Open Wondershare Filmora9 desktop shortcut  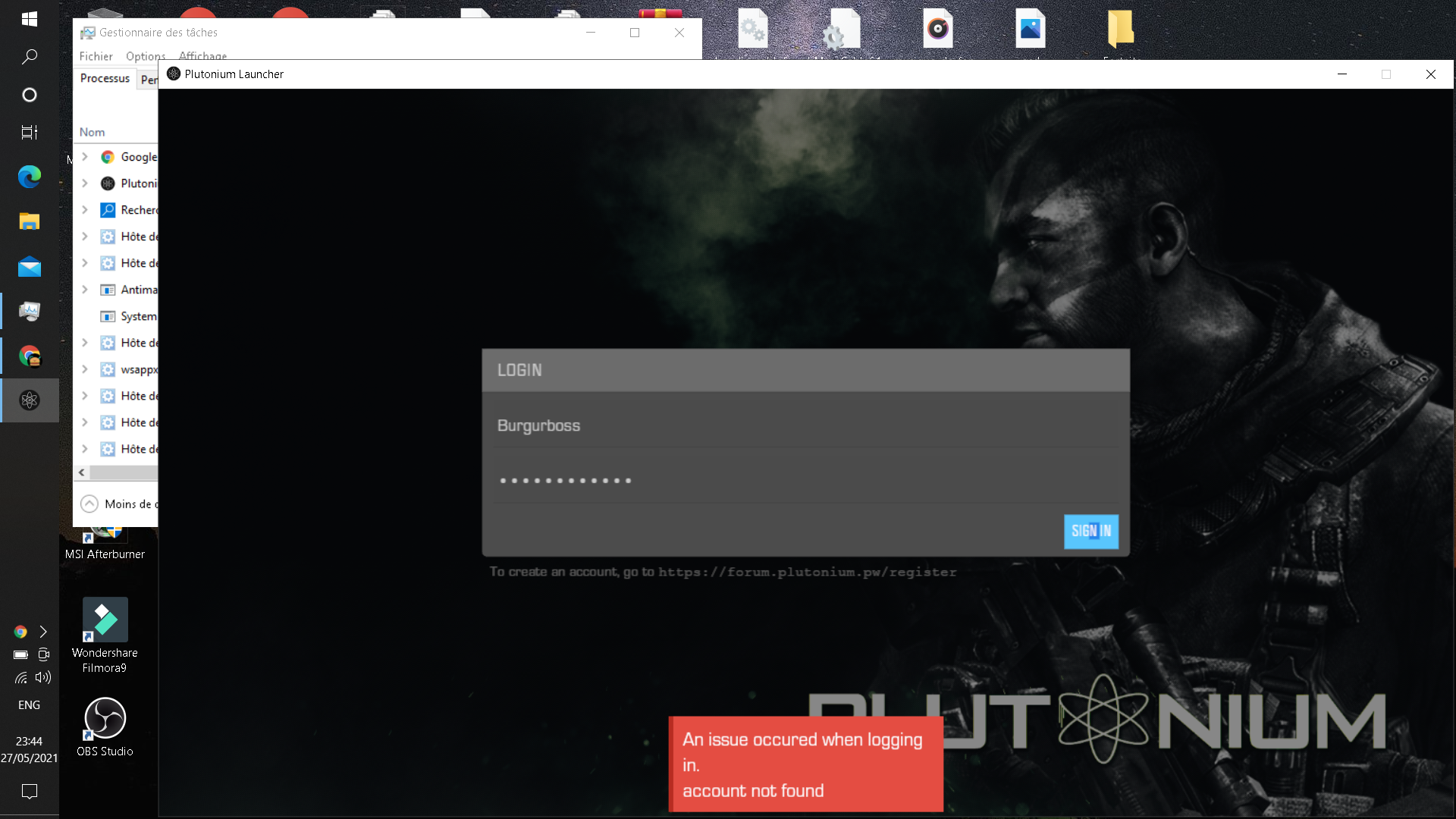(x=105, y=635)
